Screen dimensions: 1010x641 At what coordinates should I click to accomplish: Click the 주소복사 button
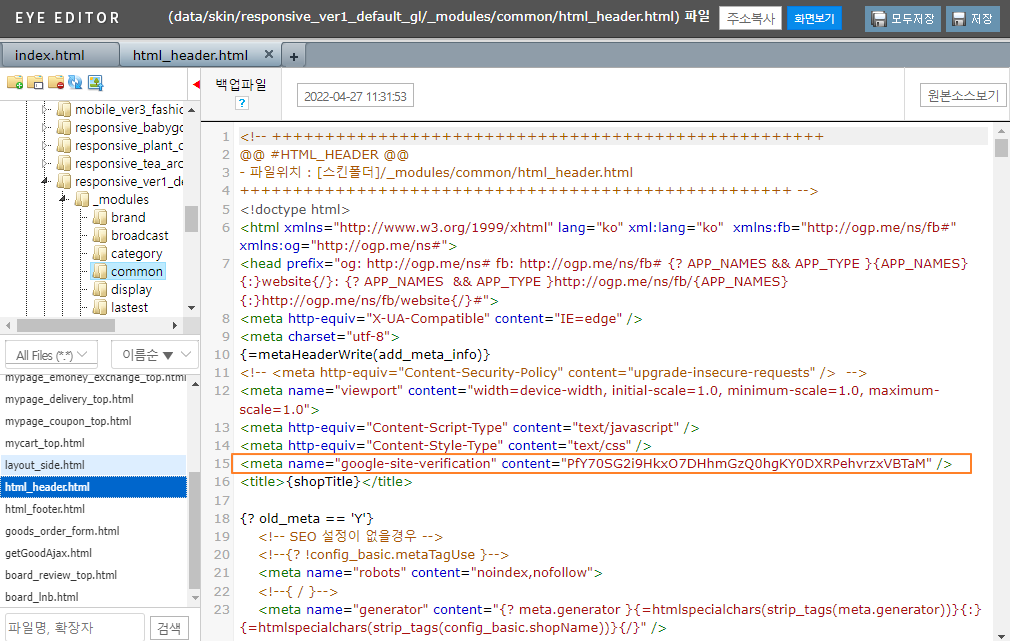(749, 18)
